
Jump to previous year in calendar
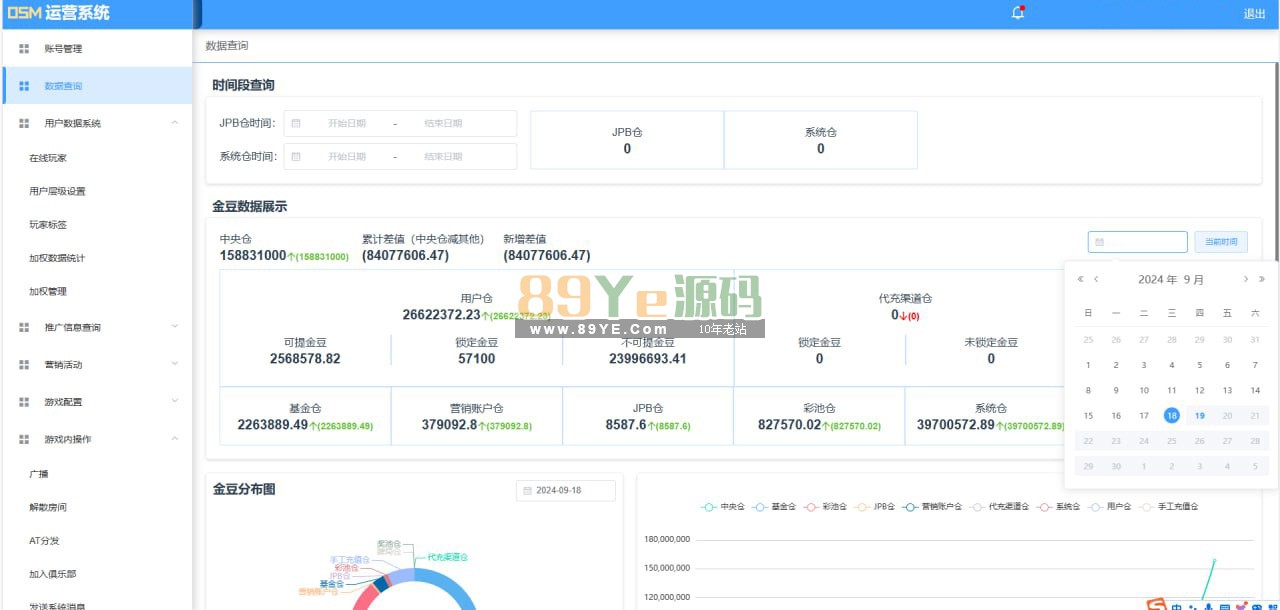pos(1080,280)
